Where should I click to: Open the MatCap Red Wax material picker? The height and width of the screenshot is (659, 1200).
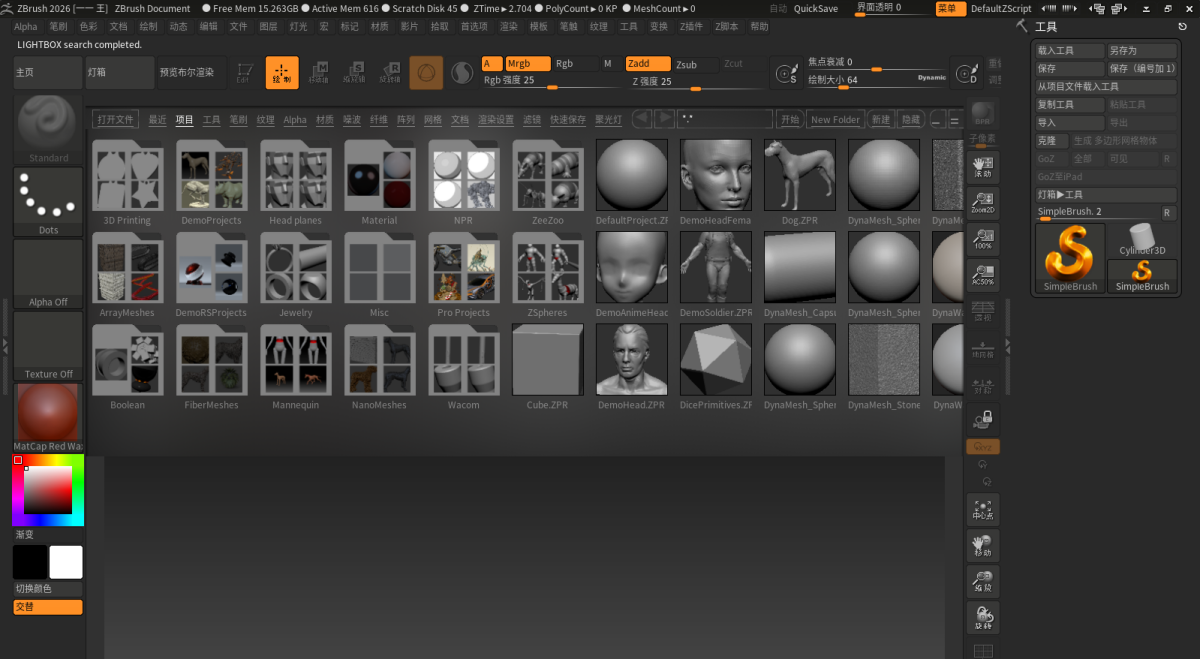point(46,414)
